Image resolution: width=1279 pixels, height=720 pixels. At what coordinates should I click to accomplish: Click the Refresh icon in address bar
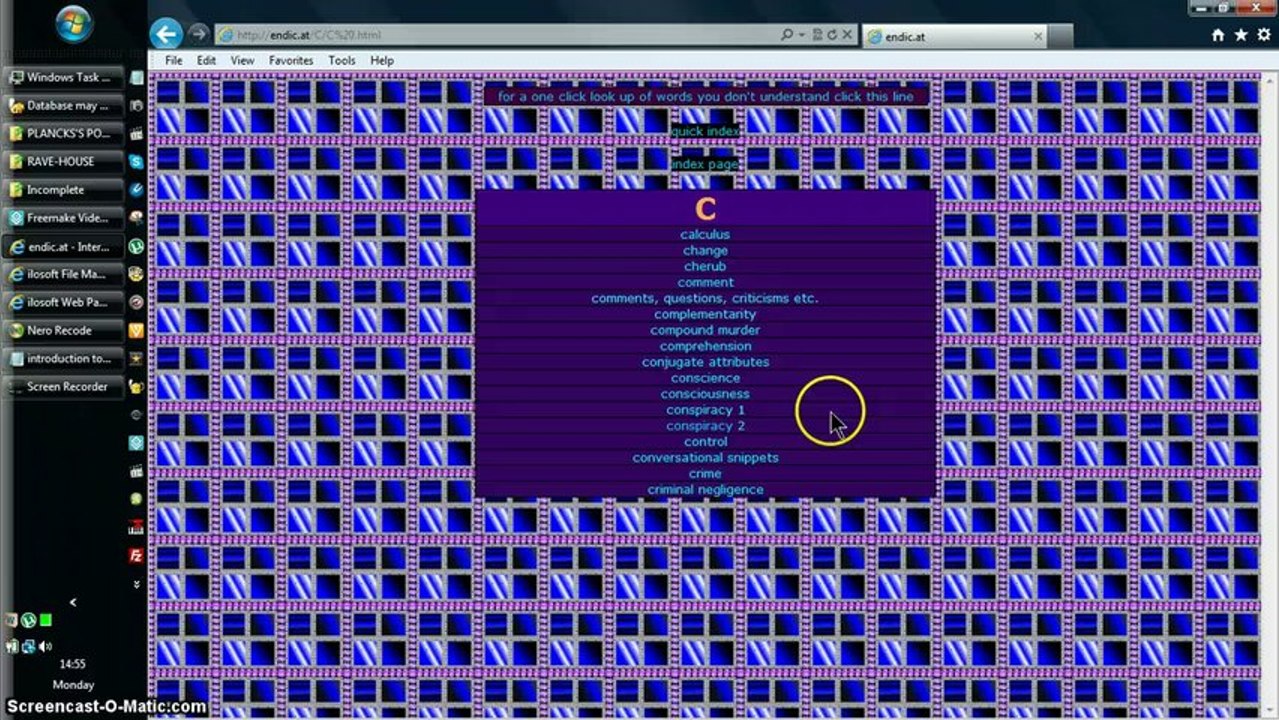(832, 35)
